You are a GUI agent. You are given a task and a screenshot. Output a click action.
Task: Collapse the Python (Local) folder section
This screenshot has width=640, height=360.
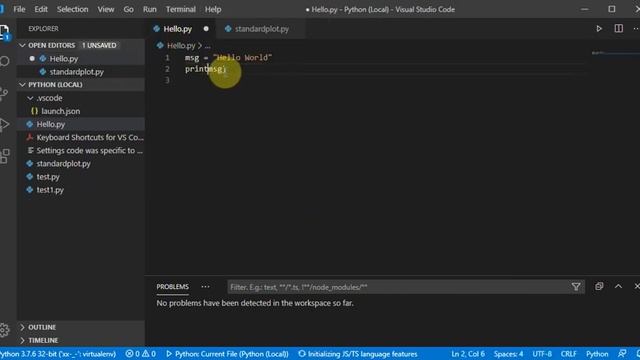[22, 84]
